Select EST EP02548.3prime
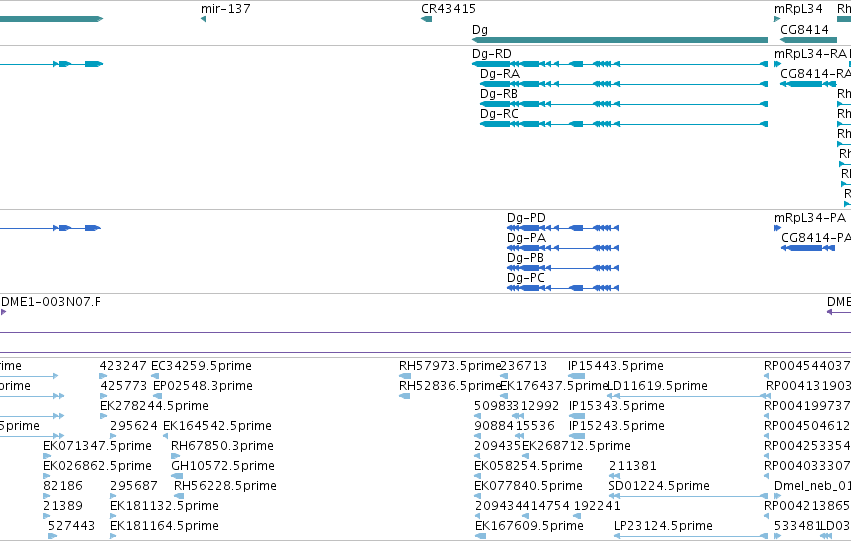 [203, 386]
